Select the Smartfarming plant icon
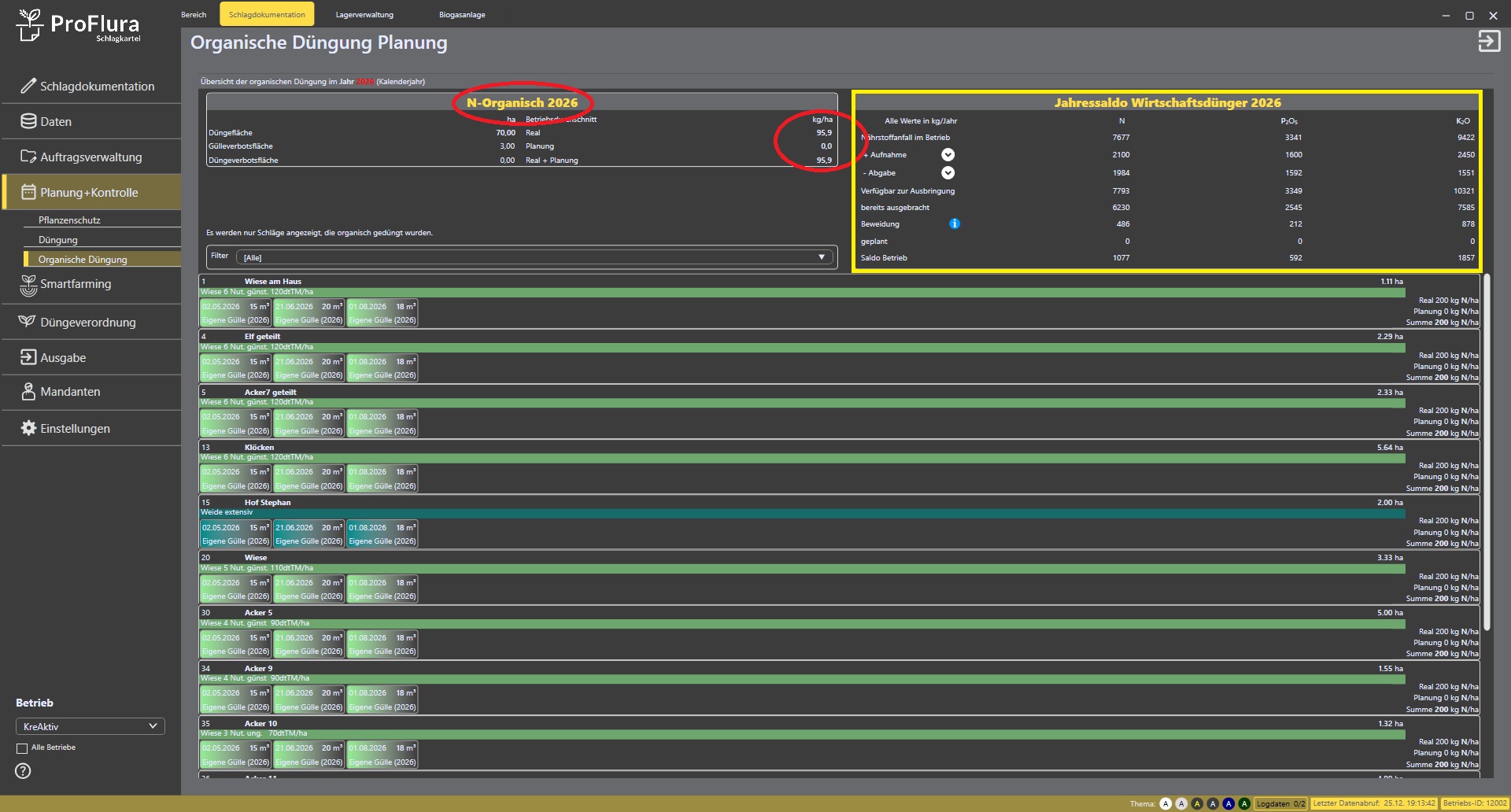This screenshot has height=812, width=1511. [x=28, y=285]
